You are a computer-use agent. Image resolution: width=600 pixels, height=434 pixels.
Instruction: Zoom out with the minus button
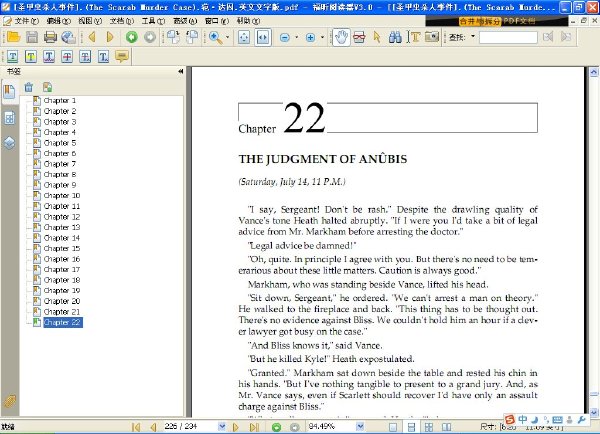tap(285, 38)
